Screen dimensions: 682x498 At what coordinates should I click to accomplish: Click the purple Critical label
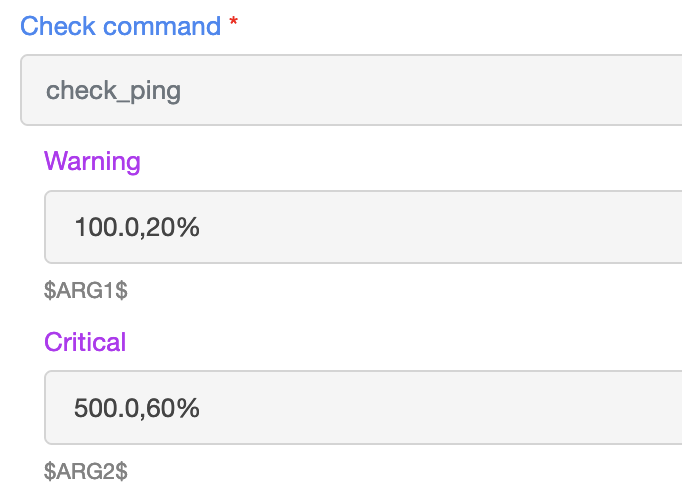pyautogui.click(x=85, y=341)
